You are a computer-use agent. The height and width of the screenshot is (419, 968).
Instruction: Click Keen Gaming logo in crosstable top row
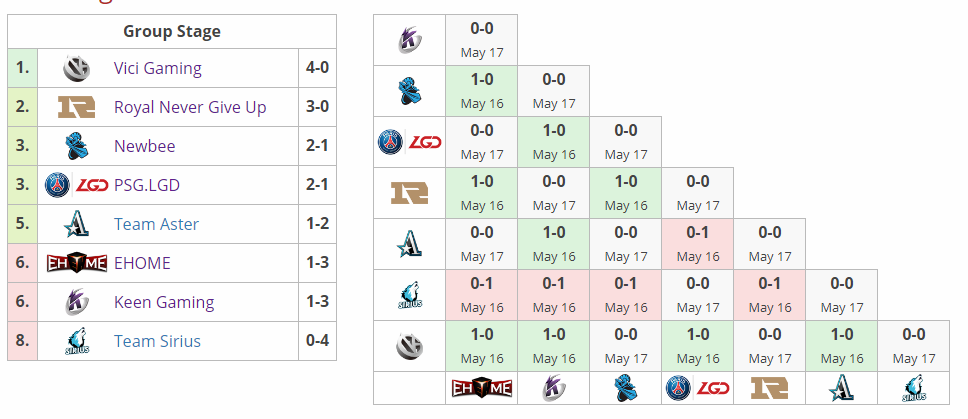point(409,40)
